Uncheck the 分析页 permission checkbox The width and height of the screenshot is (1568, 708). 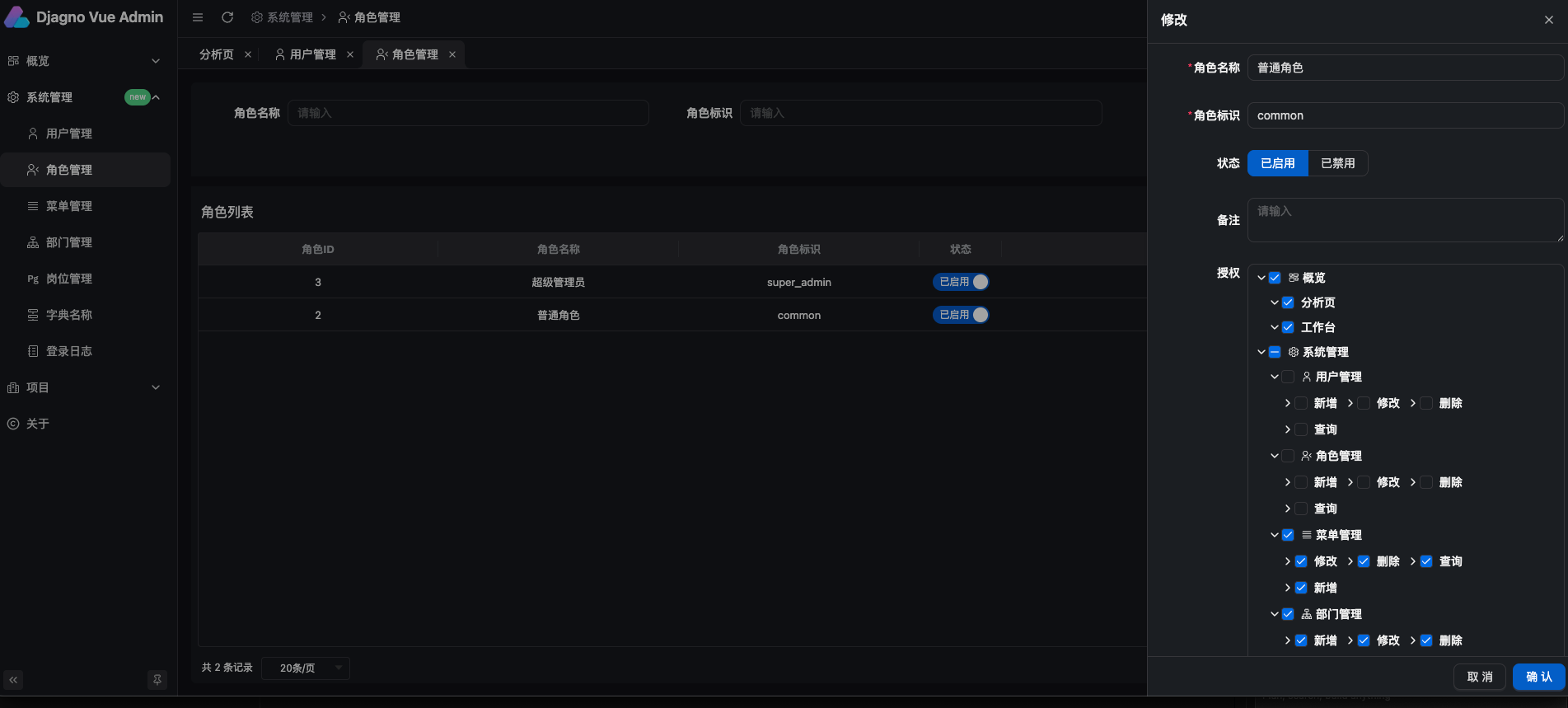(x=1288, y=302)
